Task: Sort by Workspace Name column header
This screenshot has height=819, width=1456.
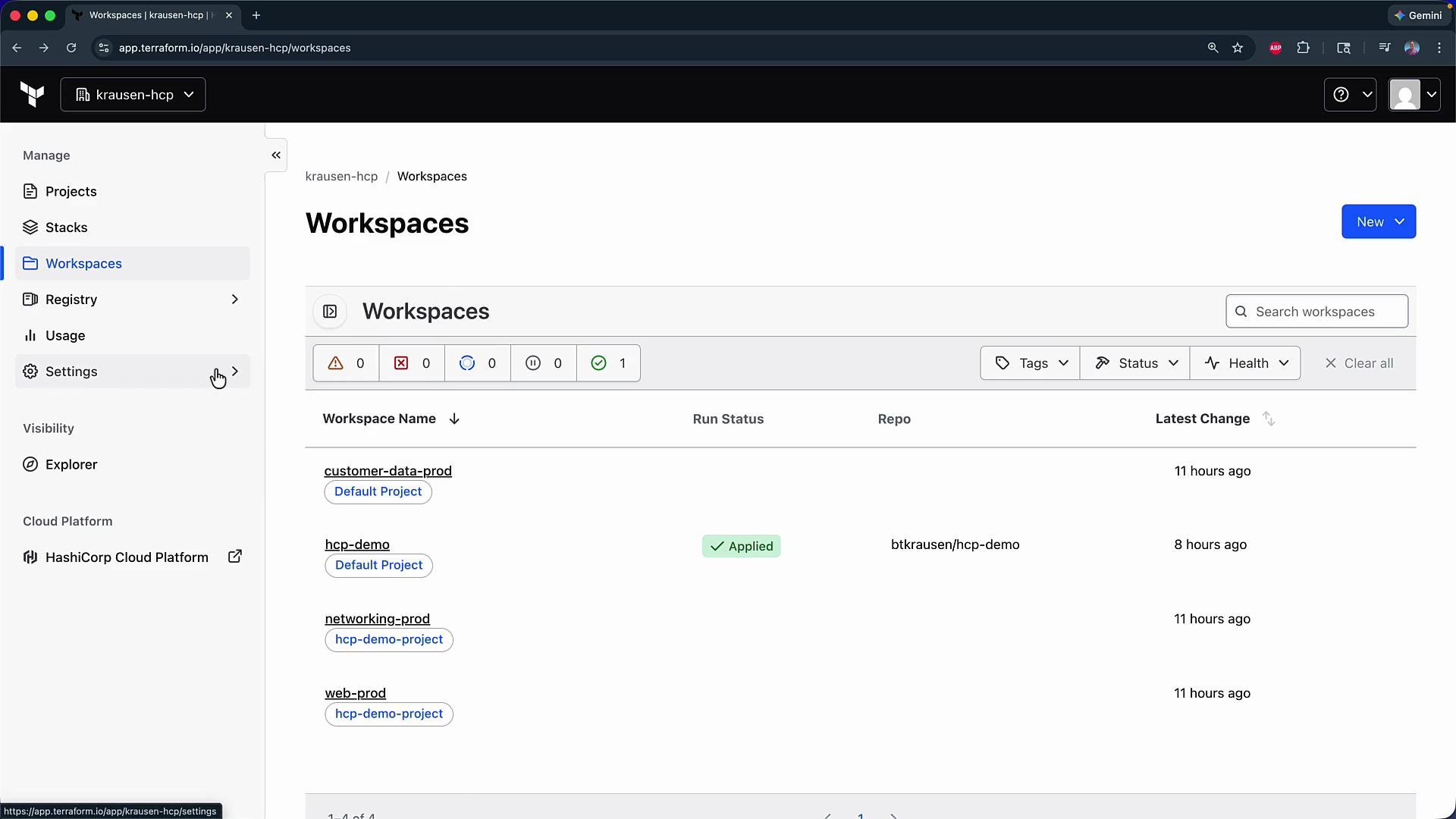Action: 391,419
